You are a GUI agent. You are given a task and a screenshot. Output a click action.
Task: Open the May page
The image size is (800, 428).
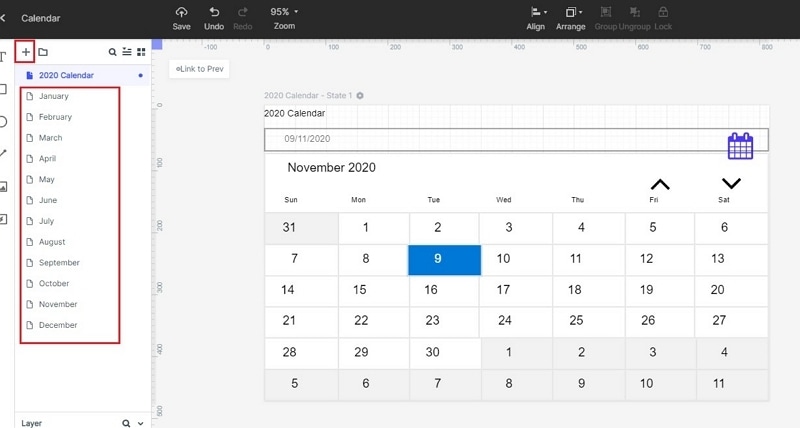pyautogui.click(x=46, y=180)
